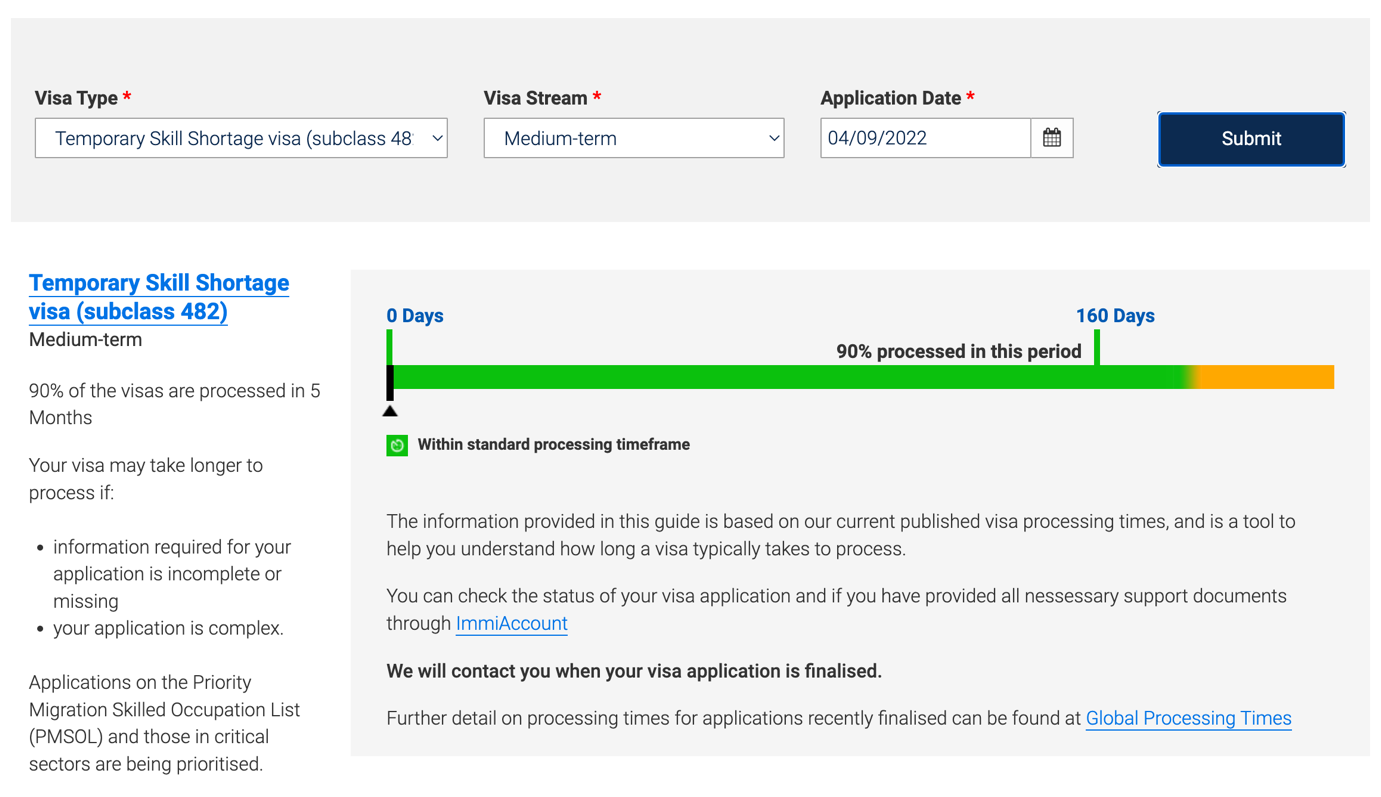Open the Visa Stream dropdown

(x=633, y=137)
